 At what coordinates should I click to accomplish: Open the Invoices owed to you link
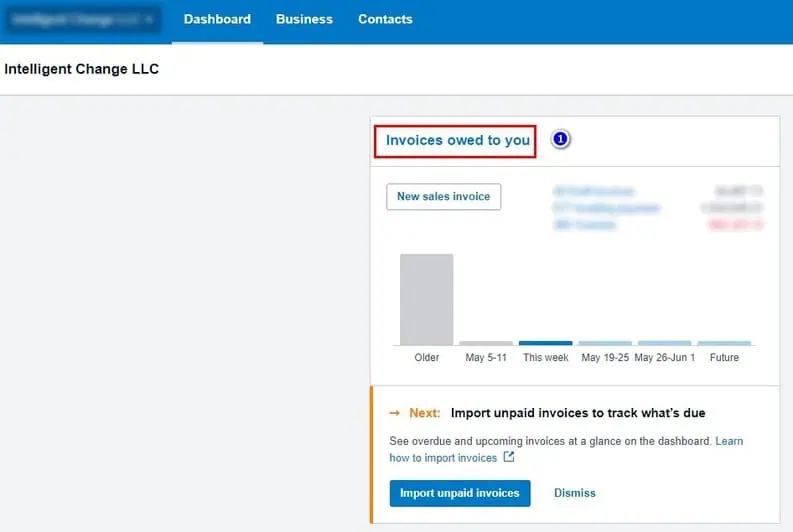click(457, 140)
